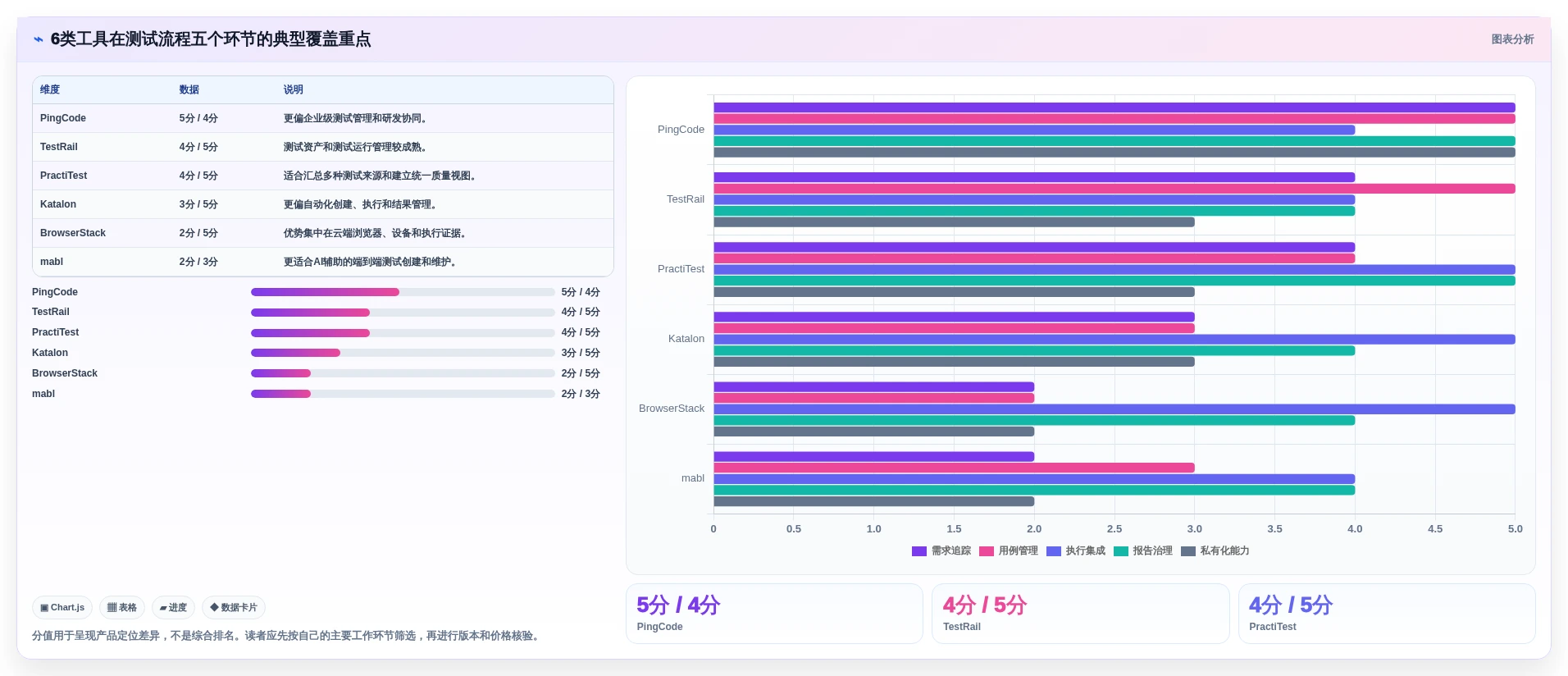Select the Chart.js tag chip

point(62,608)
